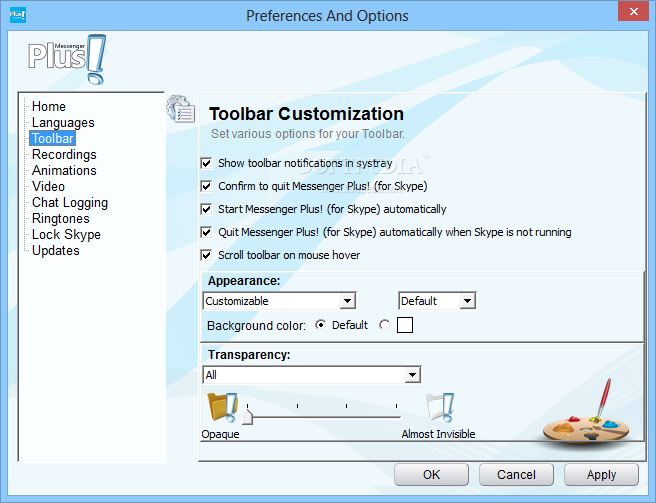Select Default background color radio button
Viewport: 656px width, 503px height.
(x=320, y=325)
